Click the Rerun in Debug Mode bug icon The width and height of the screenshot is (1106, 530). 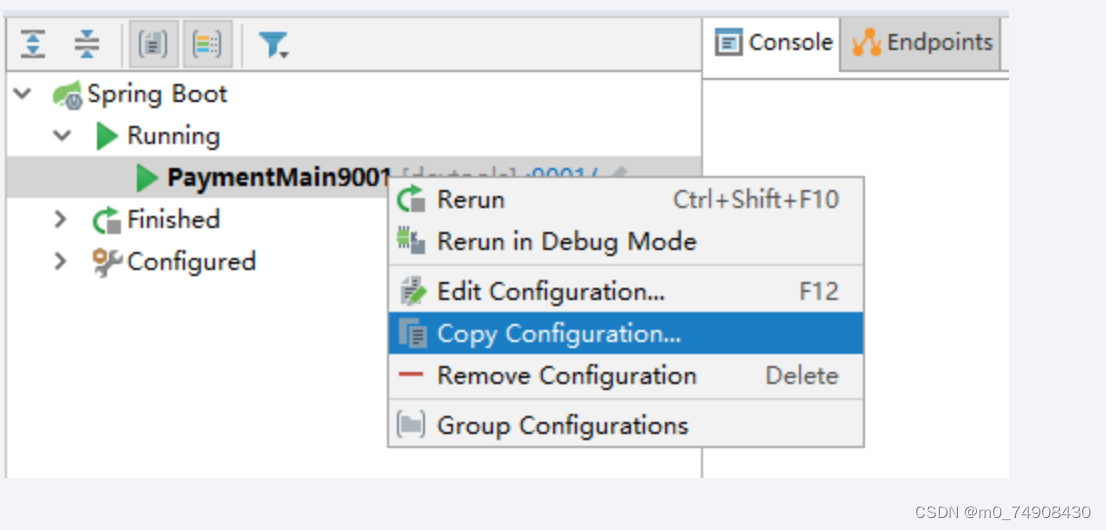(411, 241)
